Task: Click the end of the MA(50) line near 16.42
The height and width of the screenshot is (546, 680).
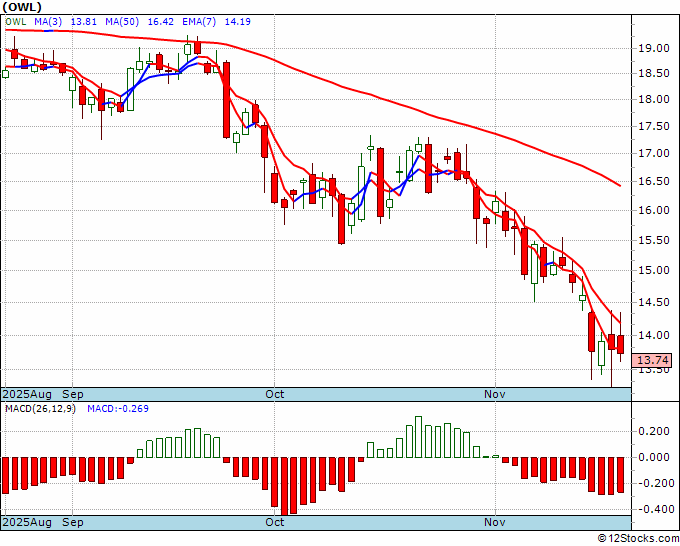Action: 620,186
